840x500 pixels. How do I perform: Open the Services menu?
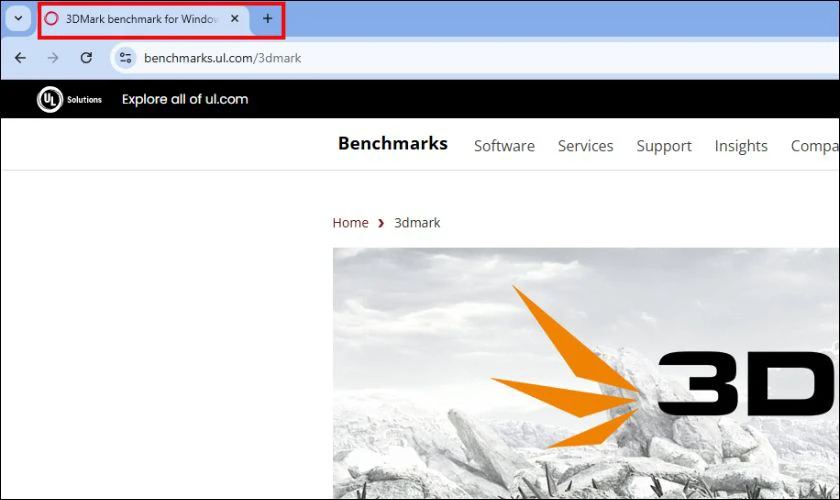click(x=586, y=146)
